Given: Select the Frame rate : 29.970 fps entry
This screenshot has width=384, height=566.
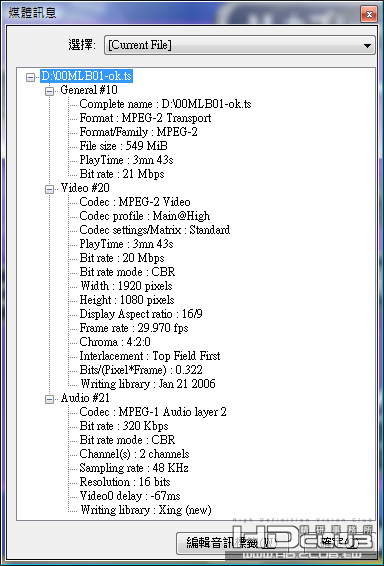Looking at the screenshot, I should [134, 328].
